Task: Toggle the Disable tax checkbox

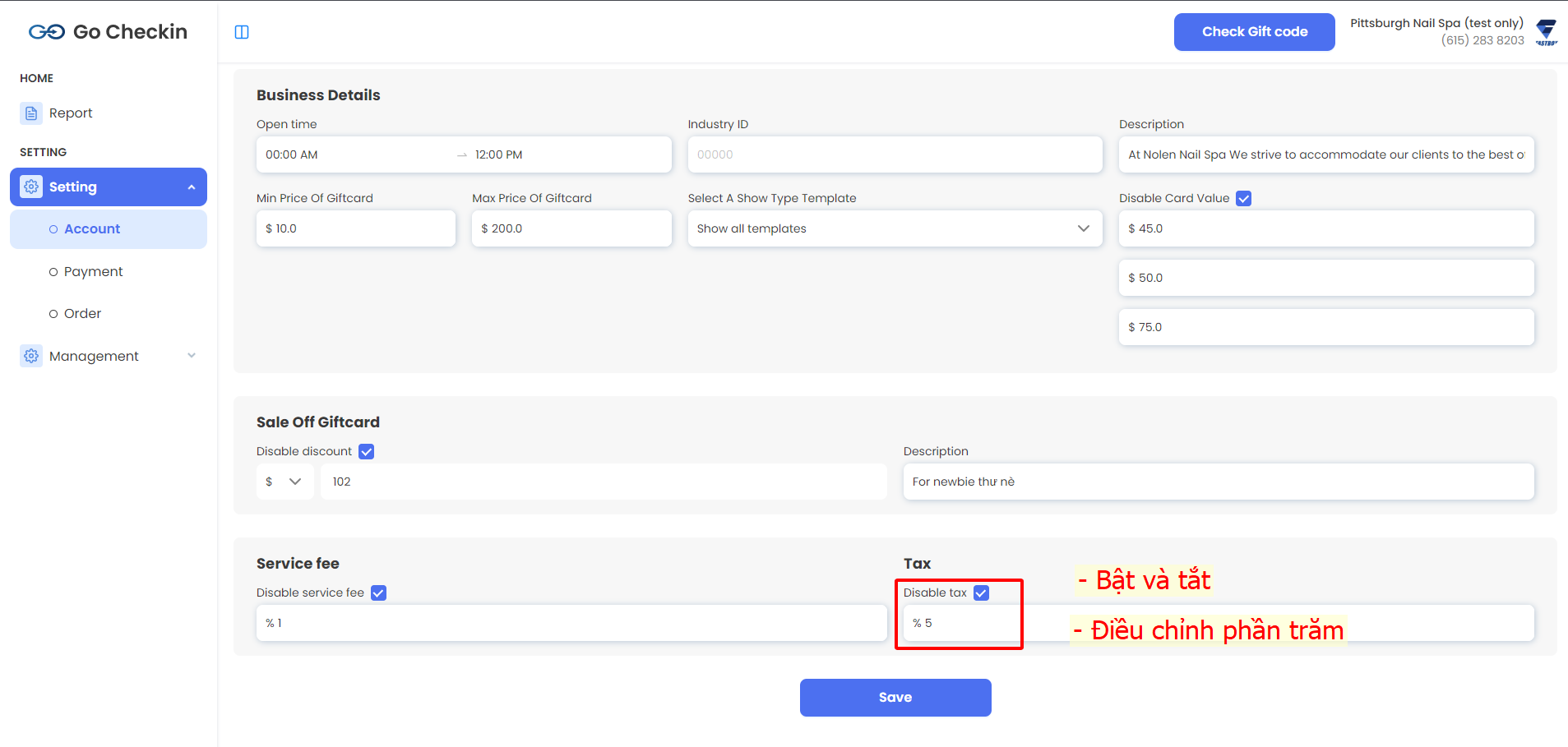Action: 981,593
